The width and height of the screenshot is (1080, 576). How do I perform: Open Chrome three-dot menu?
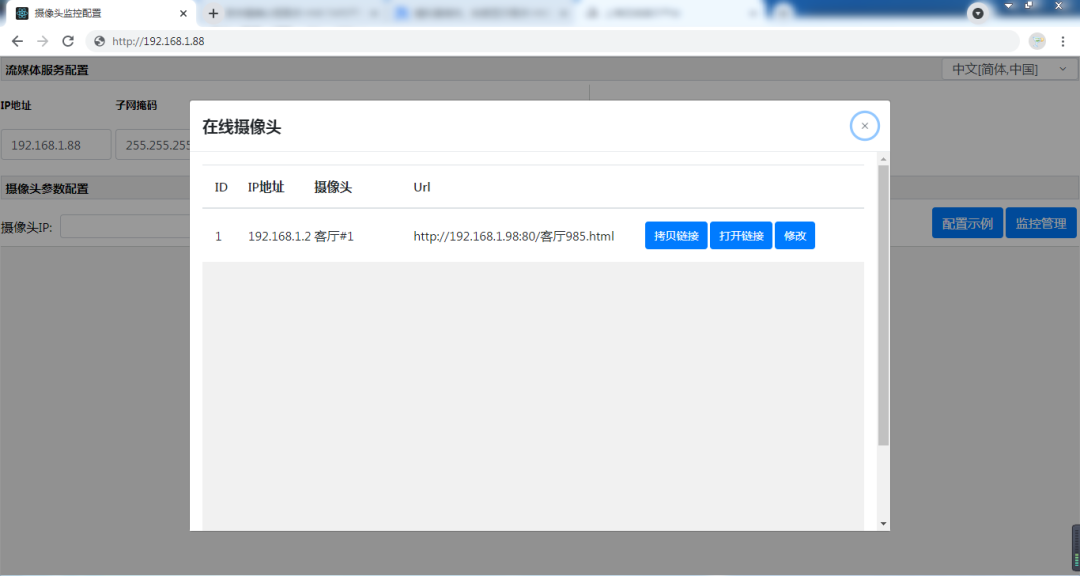tap(1062, 41)
